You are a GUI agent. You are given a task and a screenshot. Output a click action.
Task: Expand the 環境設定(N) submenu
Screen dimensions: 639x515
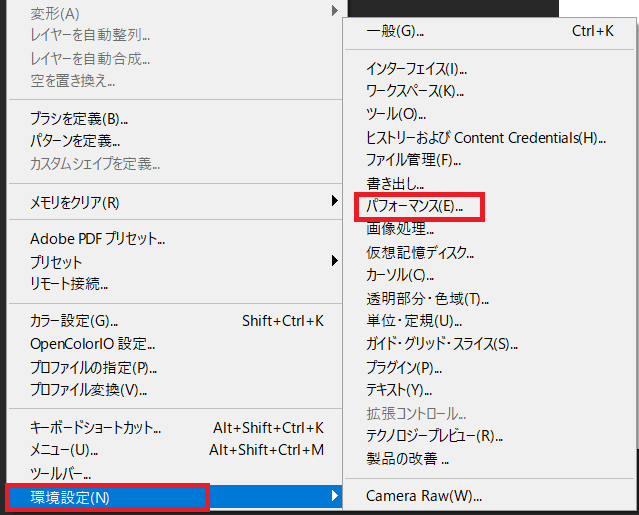(x=175, y=497)
